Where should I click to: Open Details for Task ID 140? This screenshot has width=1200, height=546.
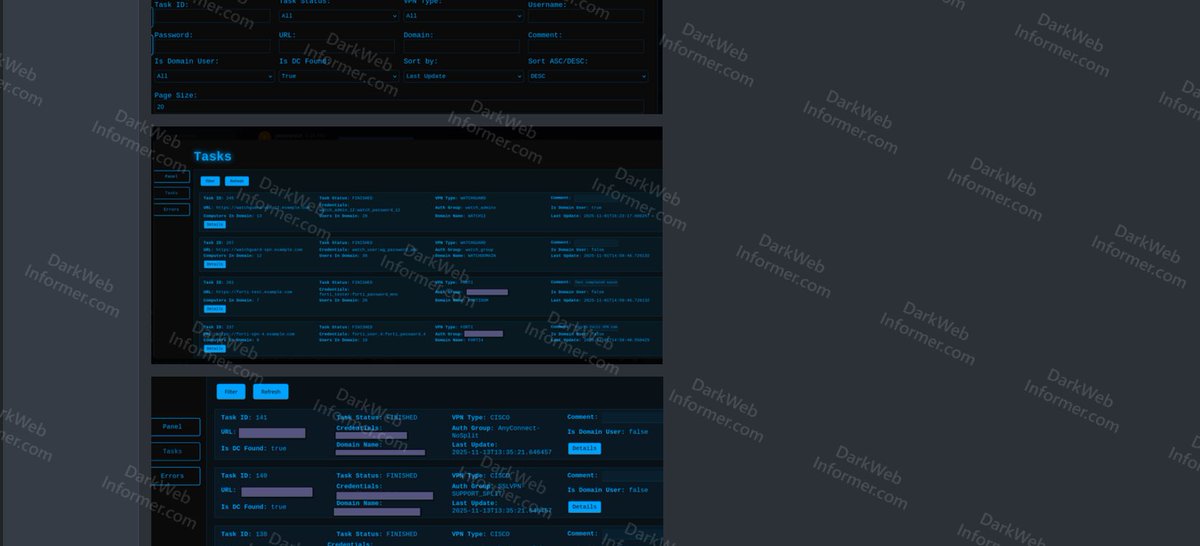point(585,507)
